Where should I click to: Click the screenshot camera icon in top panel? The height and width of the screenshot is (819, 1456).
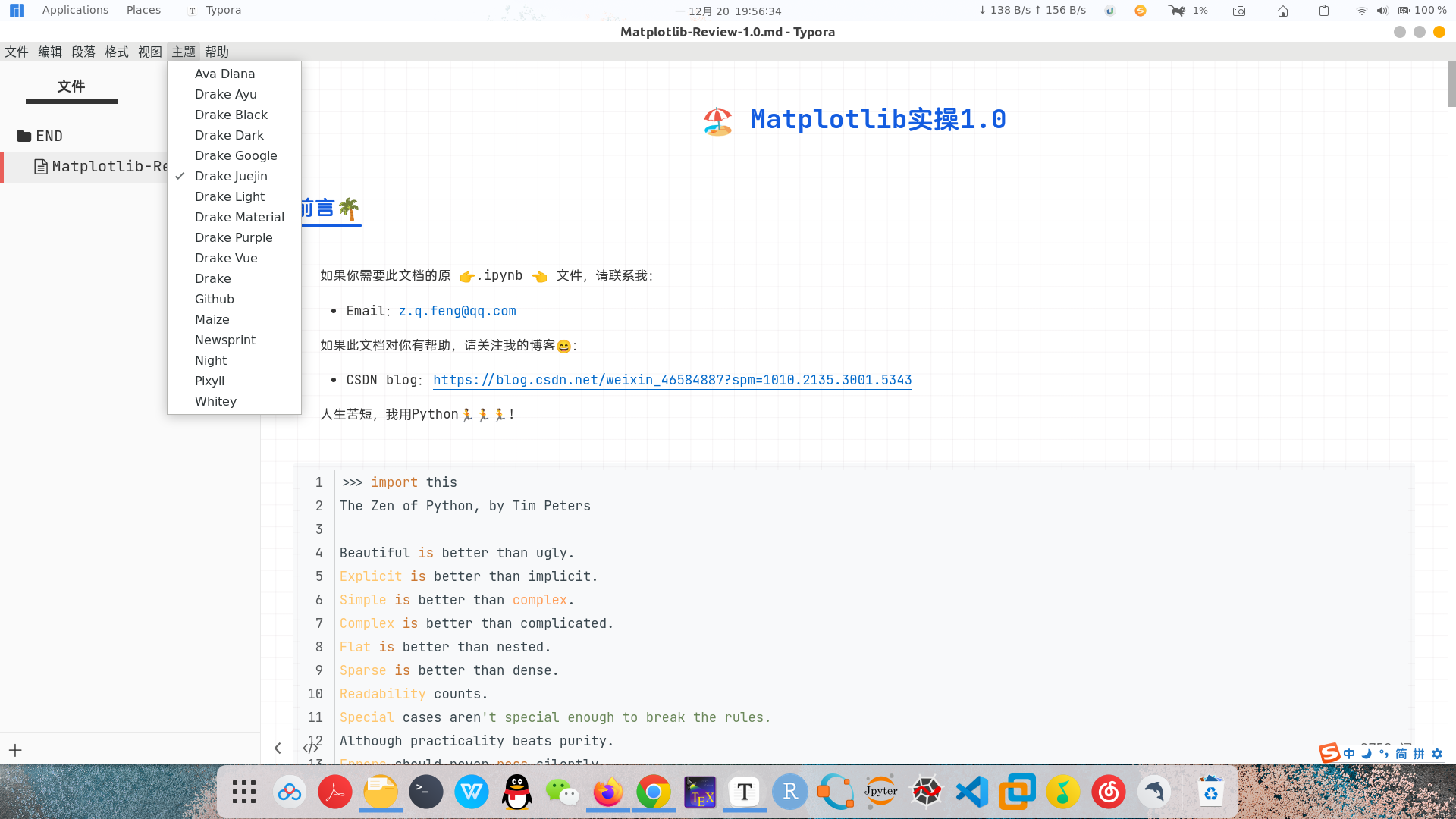click(x=1240, y=11)
